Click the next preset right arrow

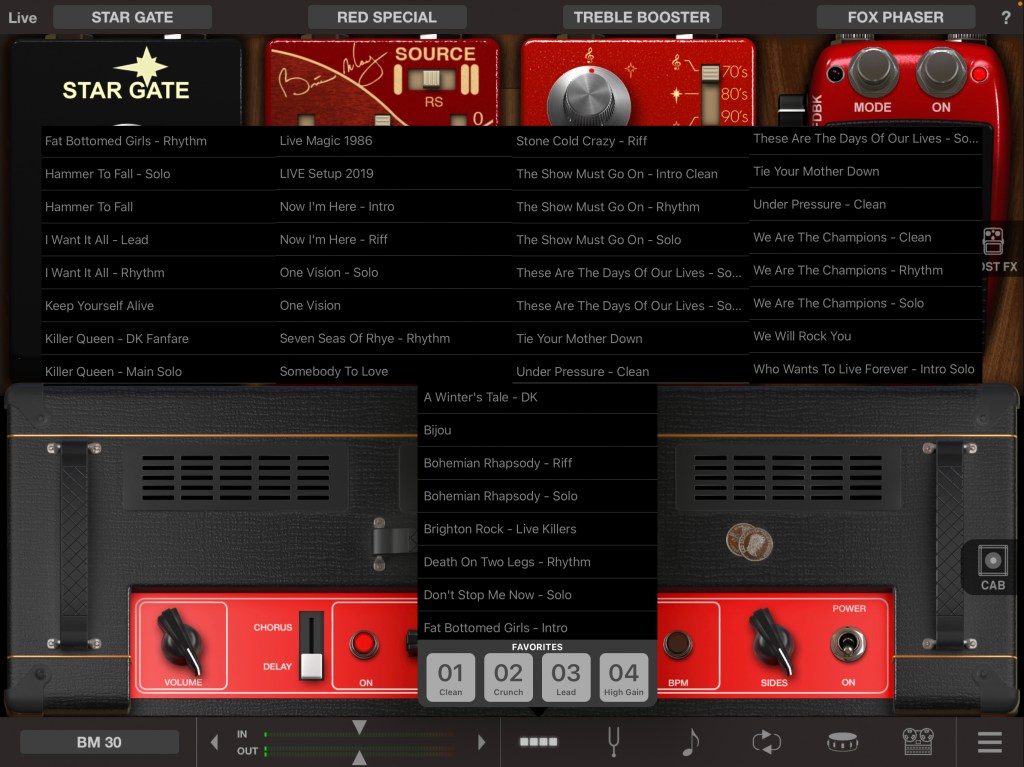(481, 742)
